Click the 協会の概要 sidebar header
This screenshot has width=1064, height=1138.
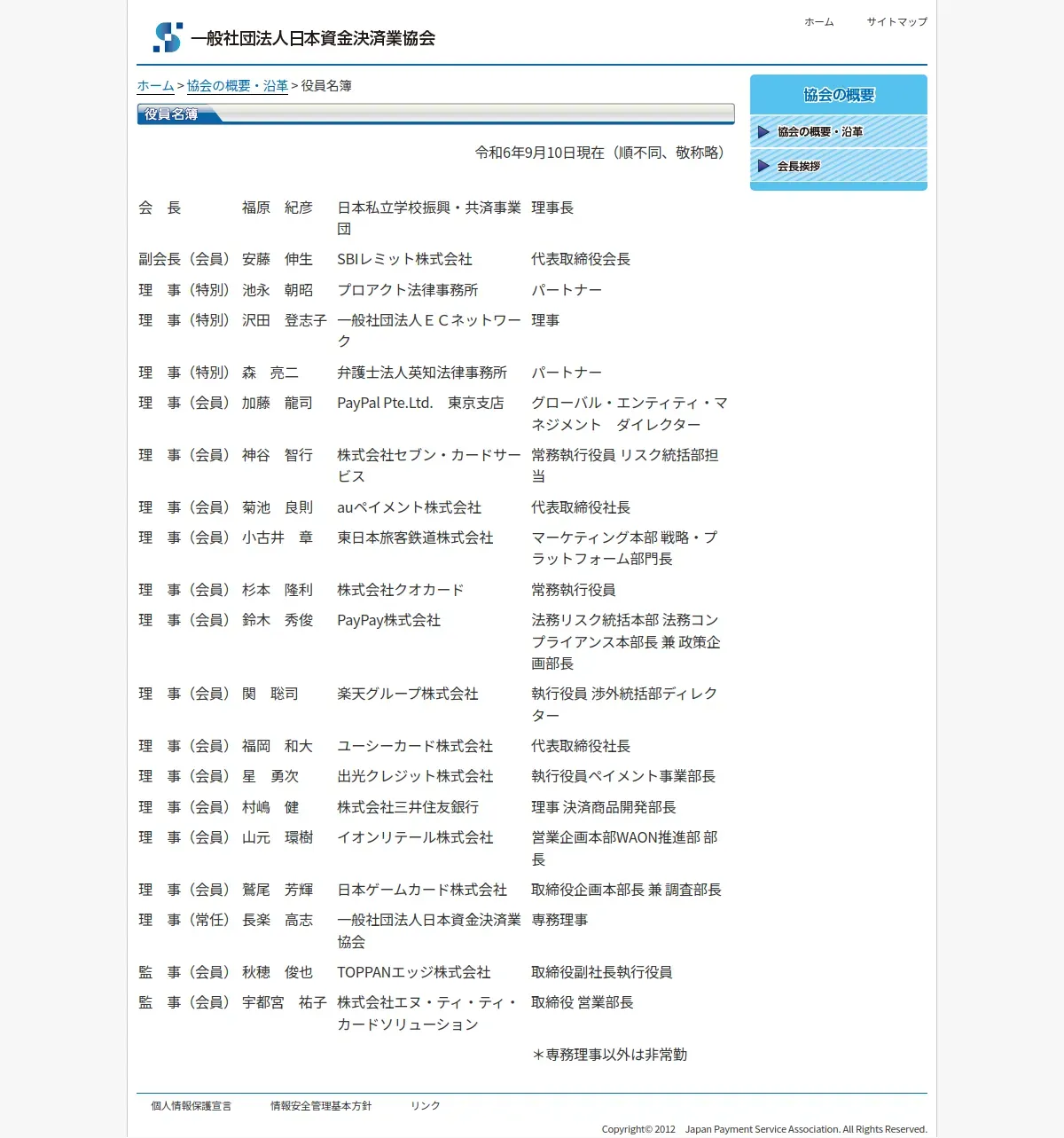[x=839, y=94]
